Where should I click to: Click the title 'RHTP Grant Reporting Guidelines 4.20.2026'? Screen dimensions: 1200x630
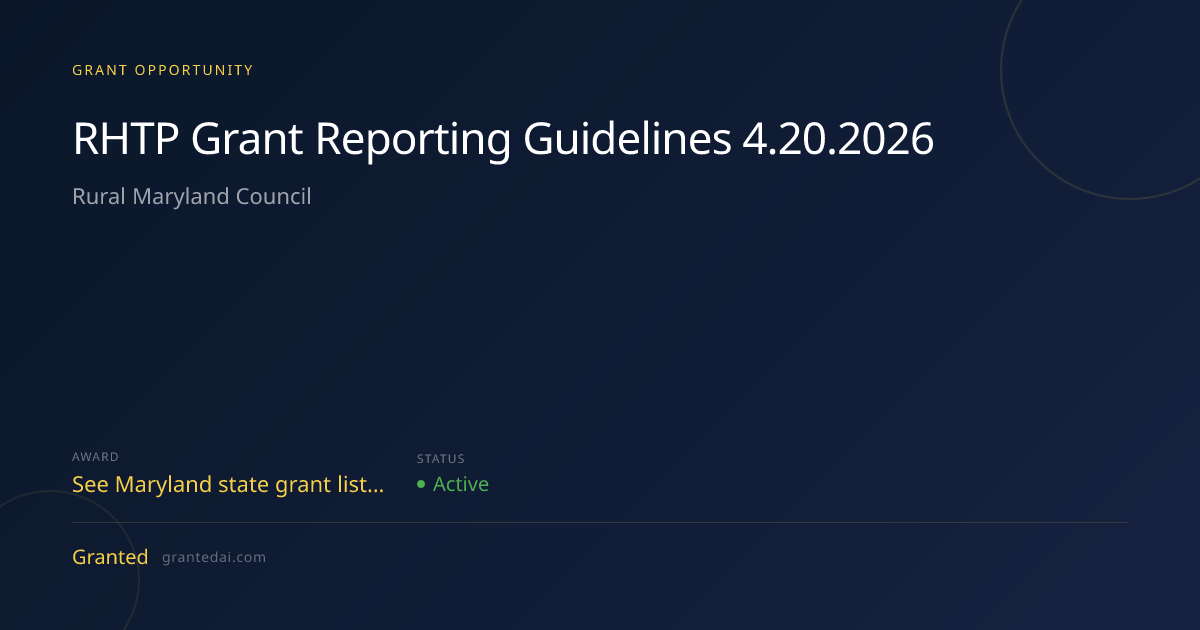pos(503,140)
